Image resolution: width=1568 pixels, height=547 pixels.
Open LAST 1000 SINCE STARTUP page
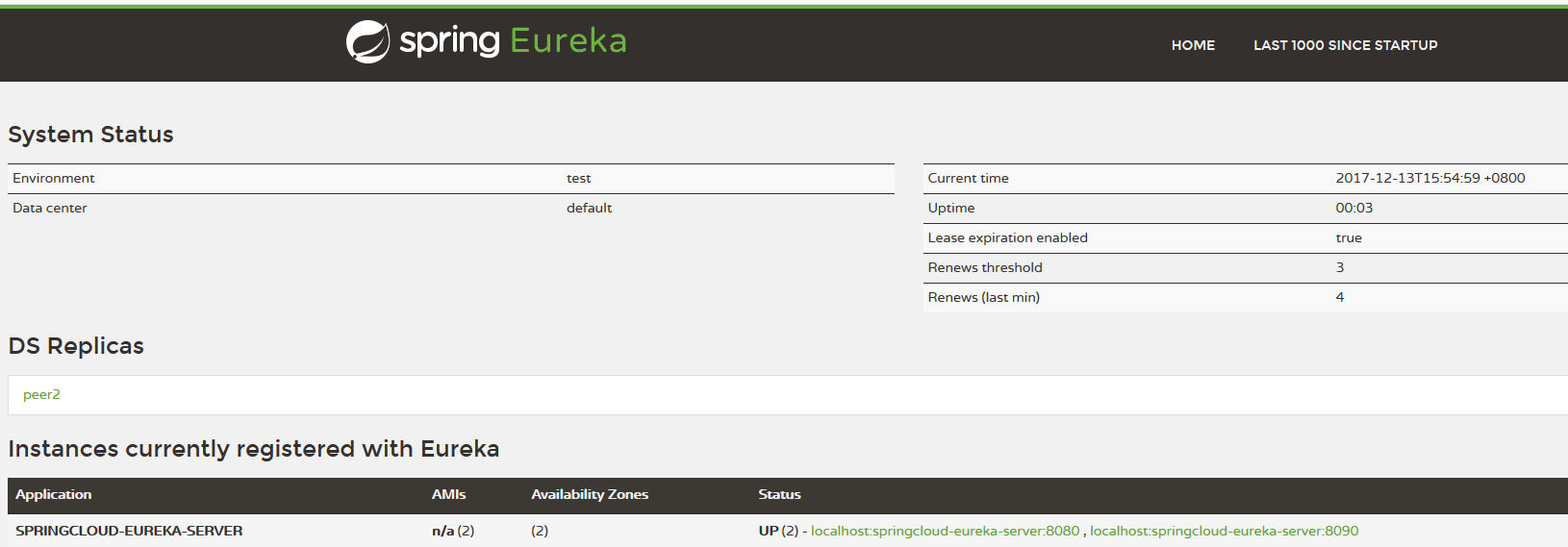tap(1345, 45)
